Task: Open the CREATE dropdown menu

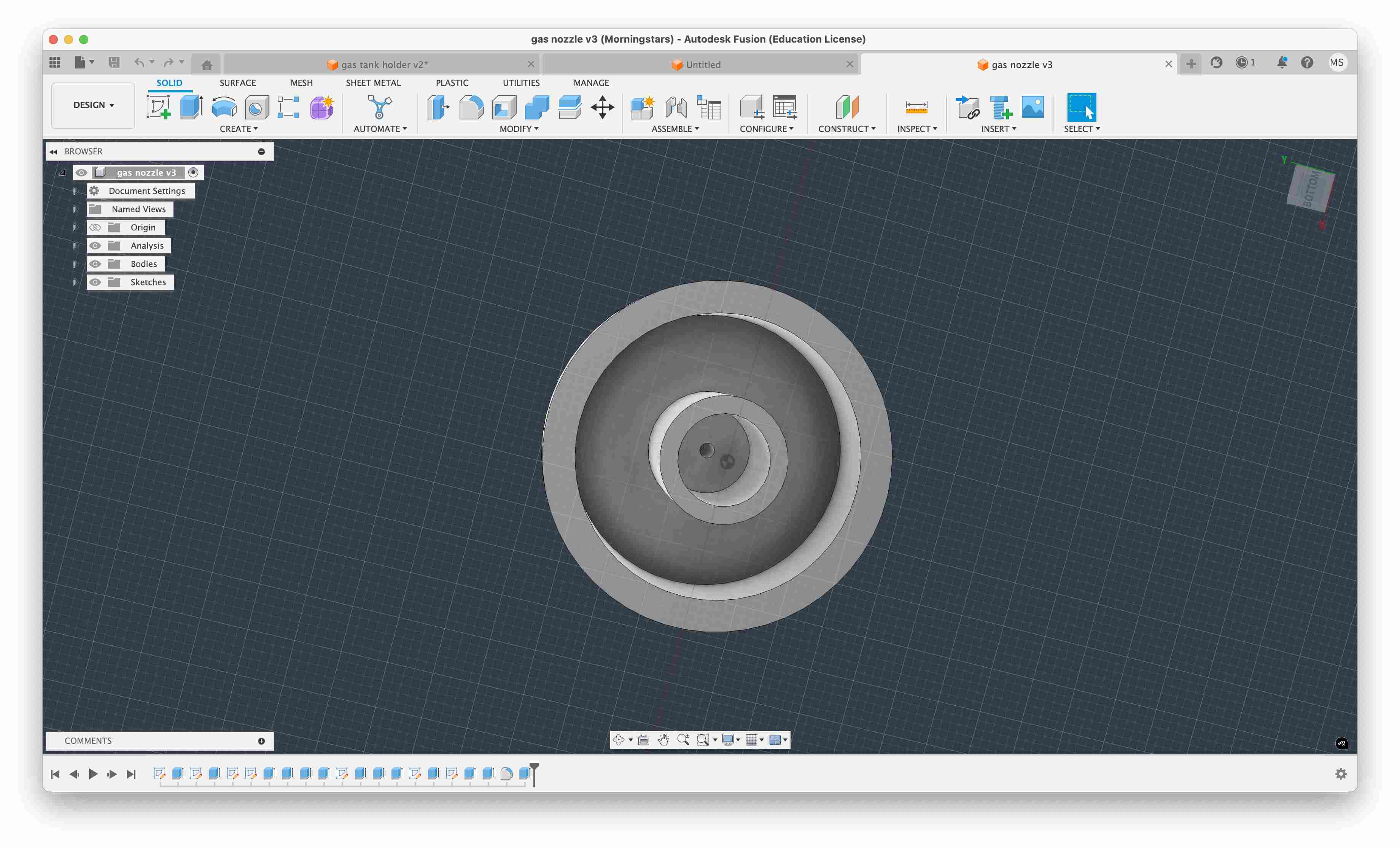Action: 239,129
